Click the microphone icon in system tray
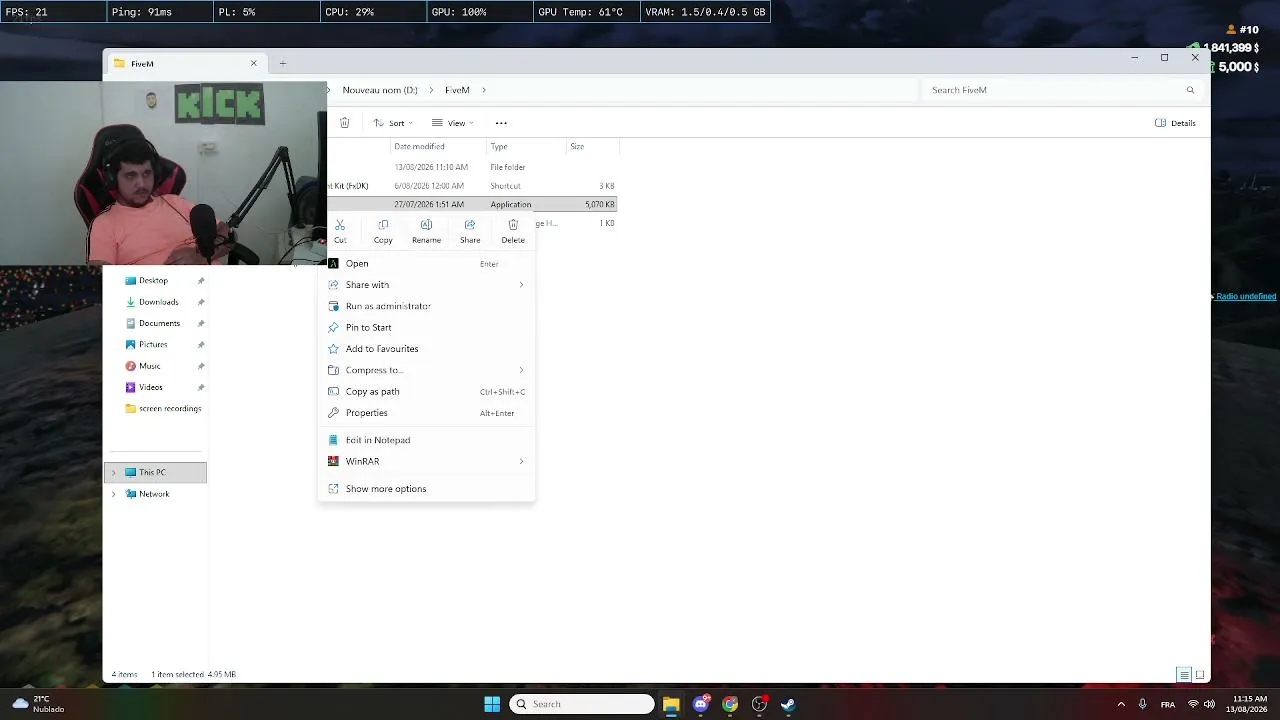Viewport: 1280px width, 720px height. coord(1142,704)
